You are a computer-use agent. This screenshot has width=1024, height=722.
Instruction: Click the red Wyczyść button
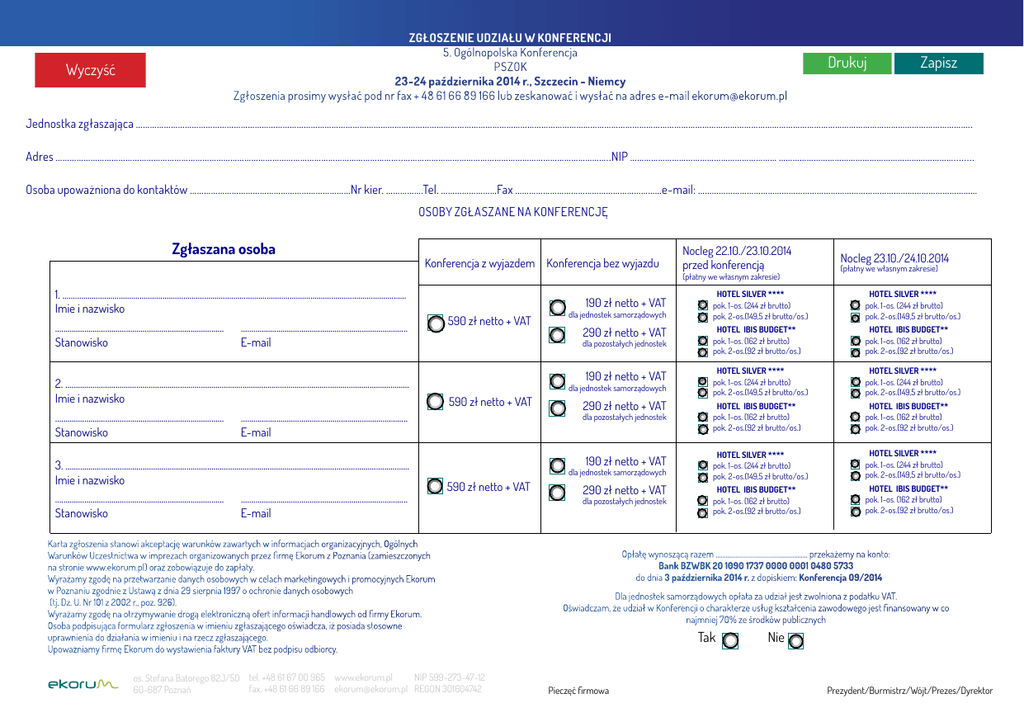tap(90, 70)
